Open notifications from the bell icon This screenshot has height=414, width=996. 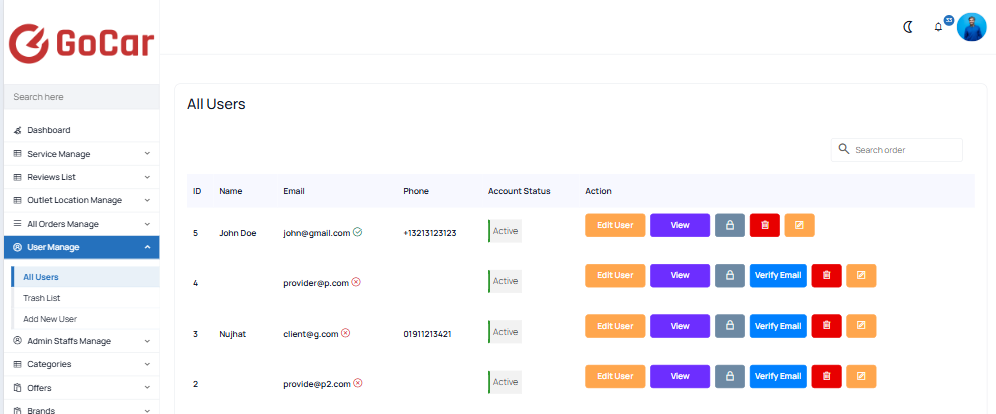click(x=938, y=27)
